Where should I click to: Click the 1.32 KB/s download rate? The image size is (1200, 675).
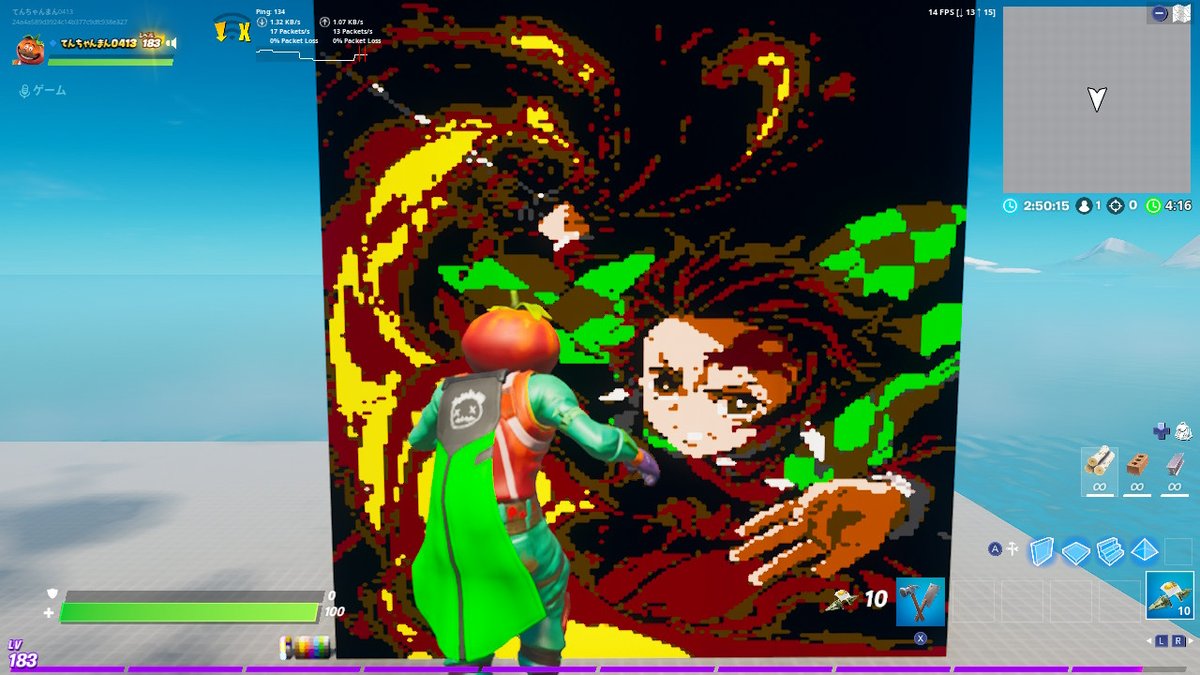[287, 21]
